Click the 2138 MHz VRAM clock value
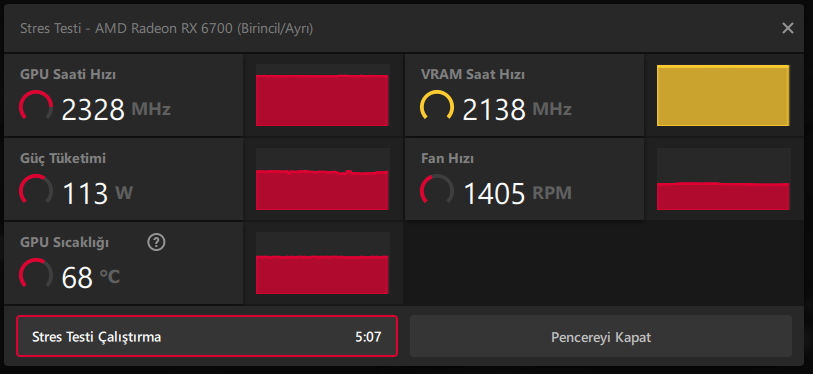This screenshot has width=813, height=374. [517, 109]
